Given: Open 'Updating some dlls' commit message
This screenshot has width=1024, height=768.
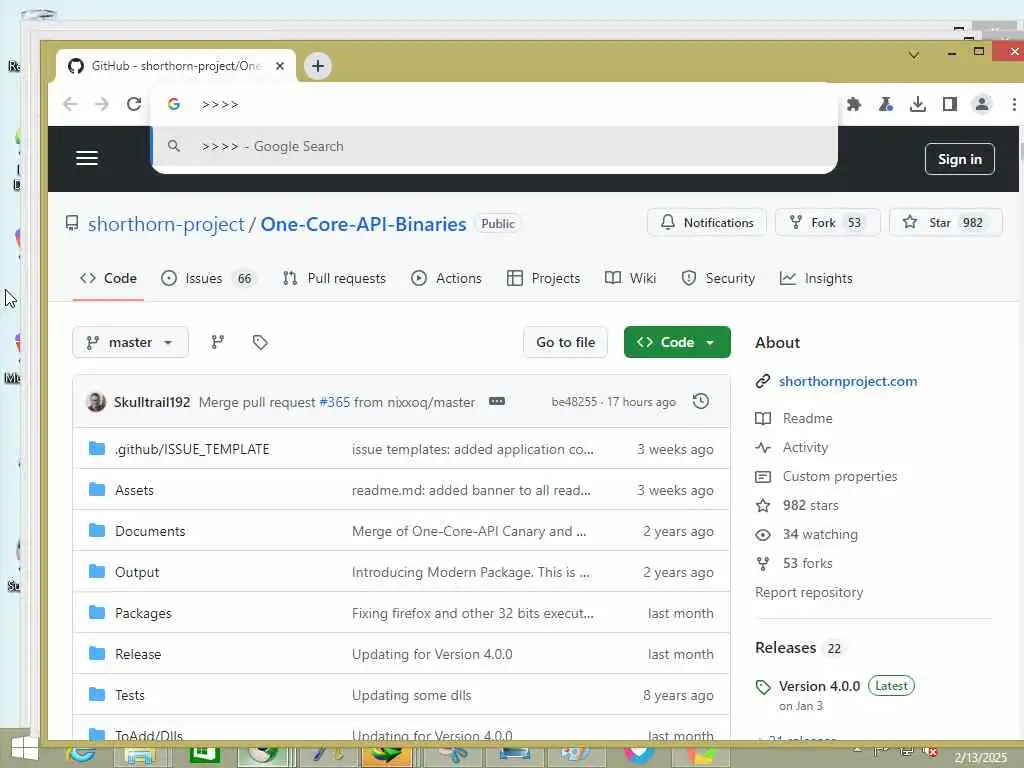Looking at the screenshot, I should click(x=411, y=696).
